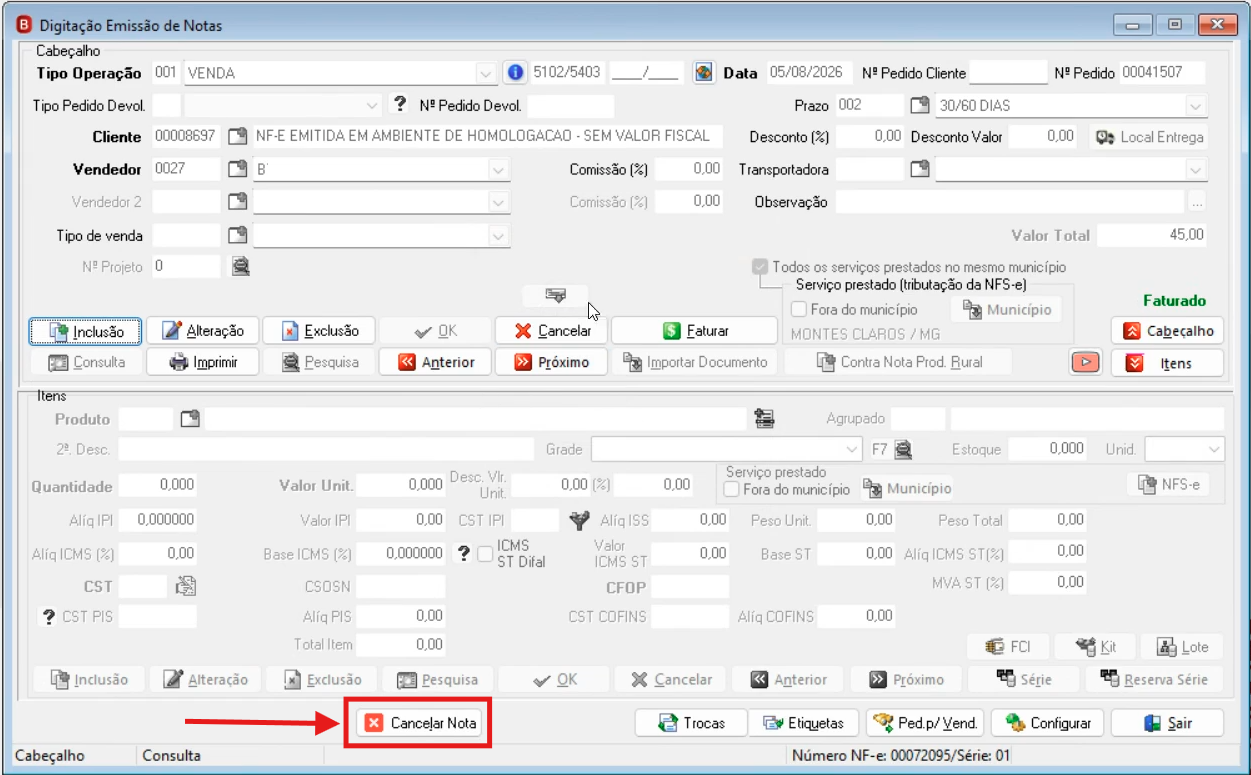Viewport: 1251px width, 775px height.
Task: Click the Local Entrega button
Action: pyautogui.click(x=1149, y=137)
